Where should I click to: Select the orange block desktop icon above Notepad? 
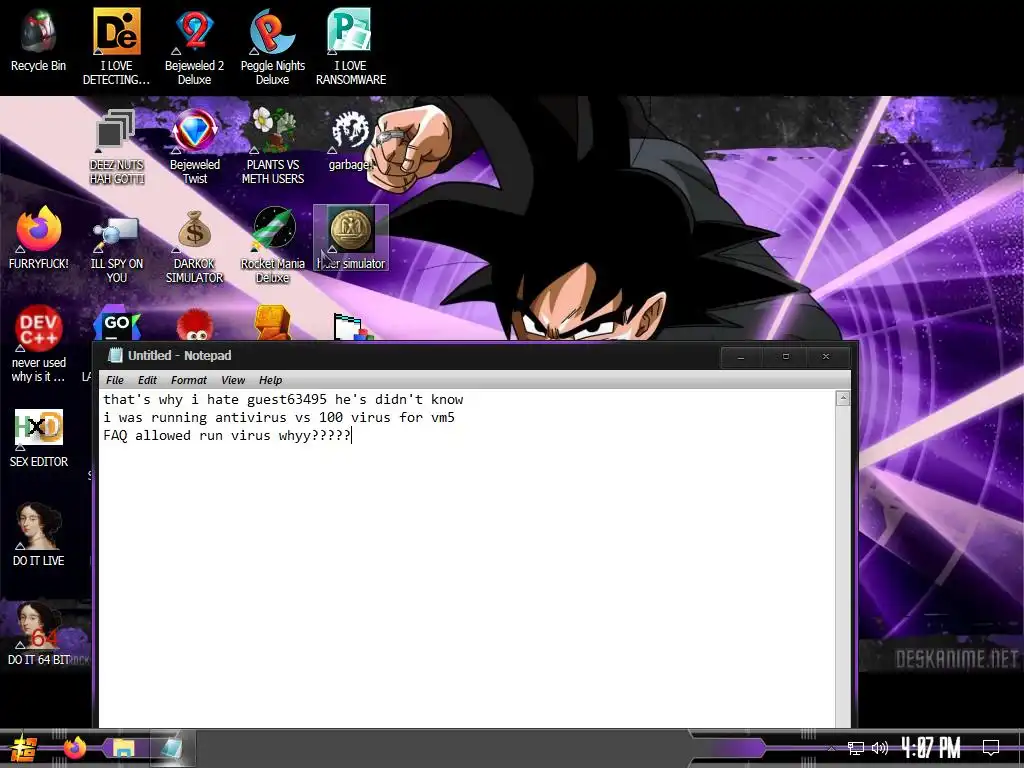tap(273, 322)
